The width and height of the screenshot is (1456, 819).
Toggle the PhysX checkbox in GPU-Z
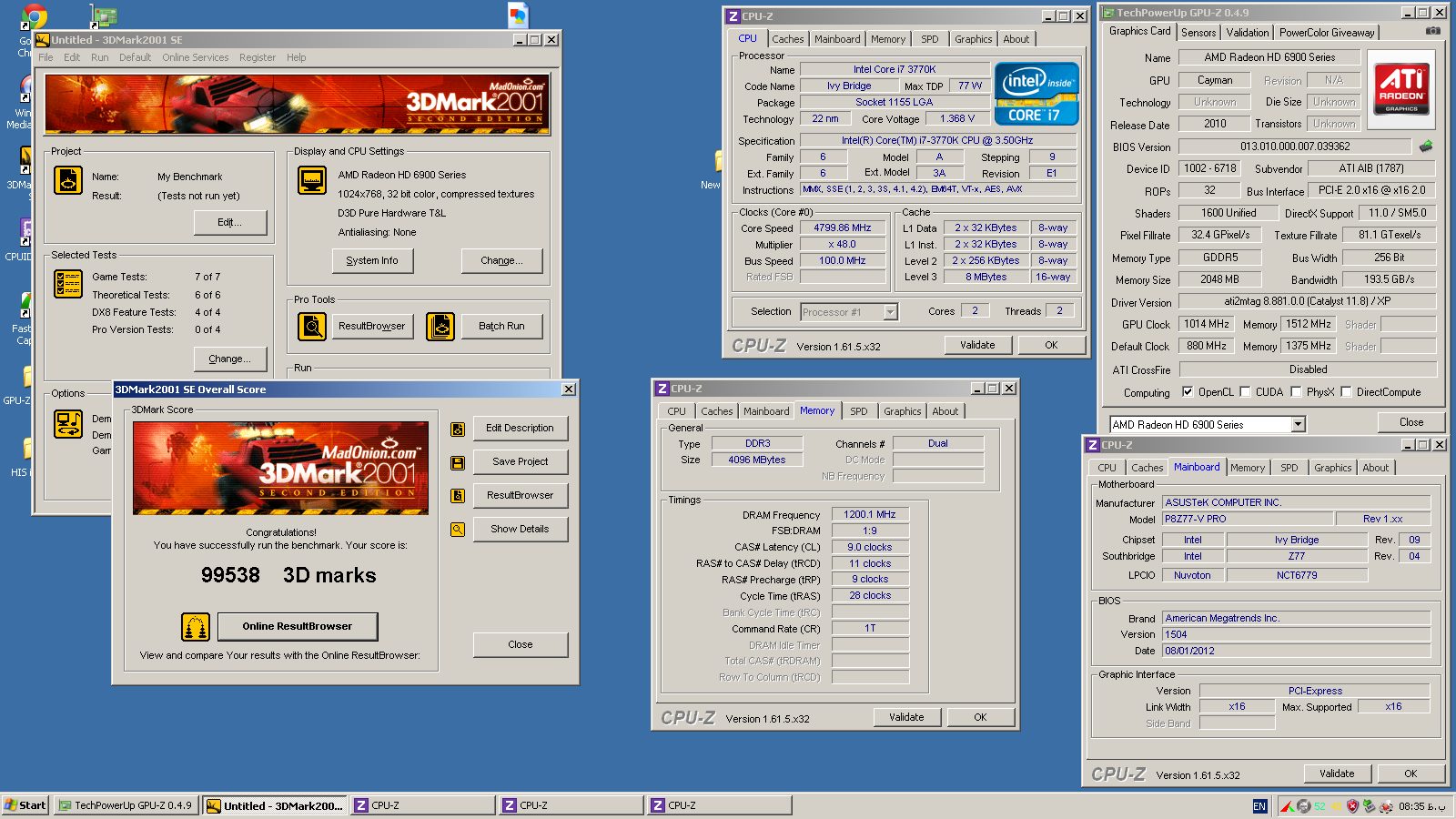point(1296,392)
